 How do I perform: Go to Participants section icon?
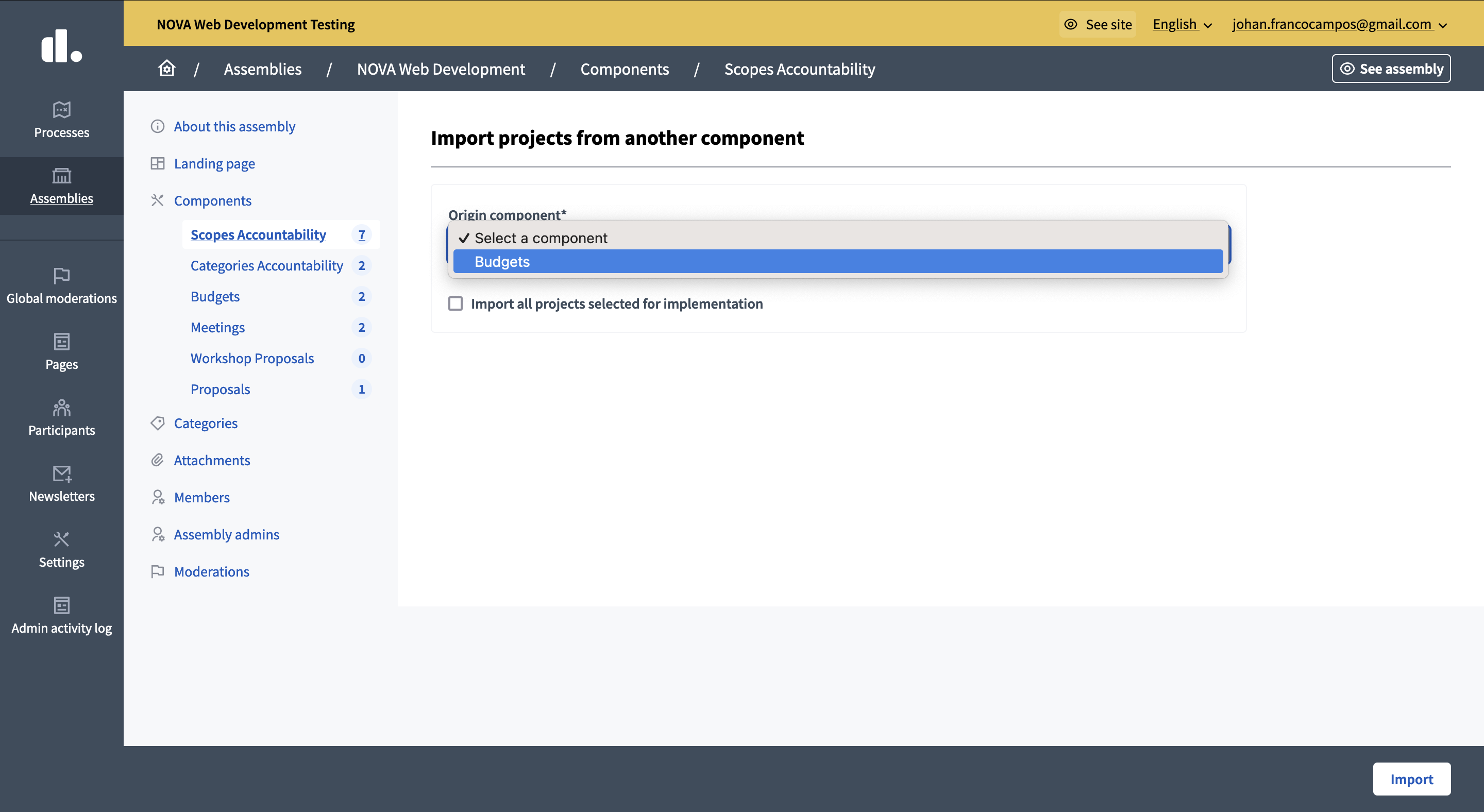[x=62, y=408]
